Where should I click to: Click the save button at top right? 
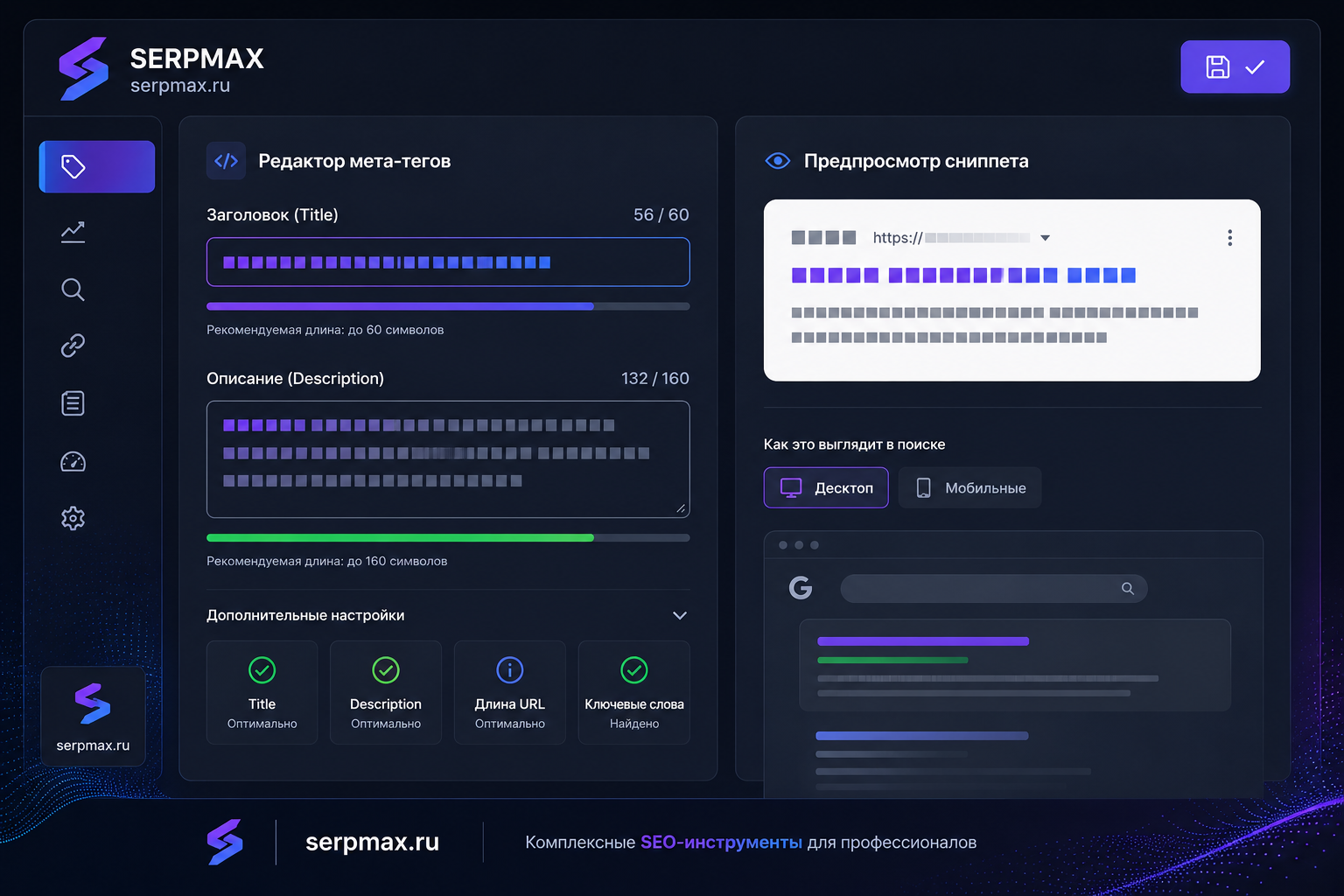[x=1235, y=66]
